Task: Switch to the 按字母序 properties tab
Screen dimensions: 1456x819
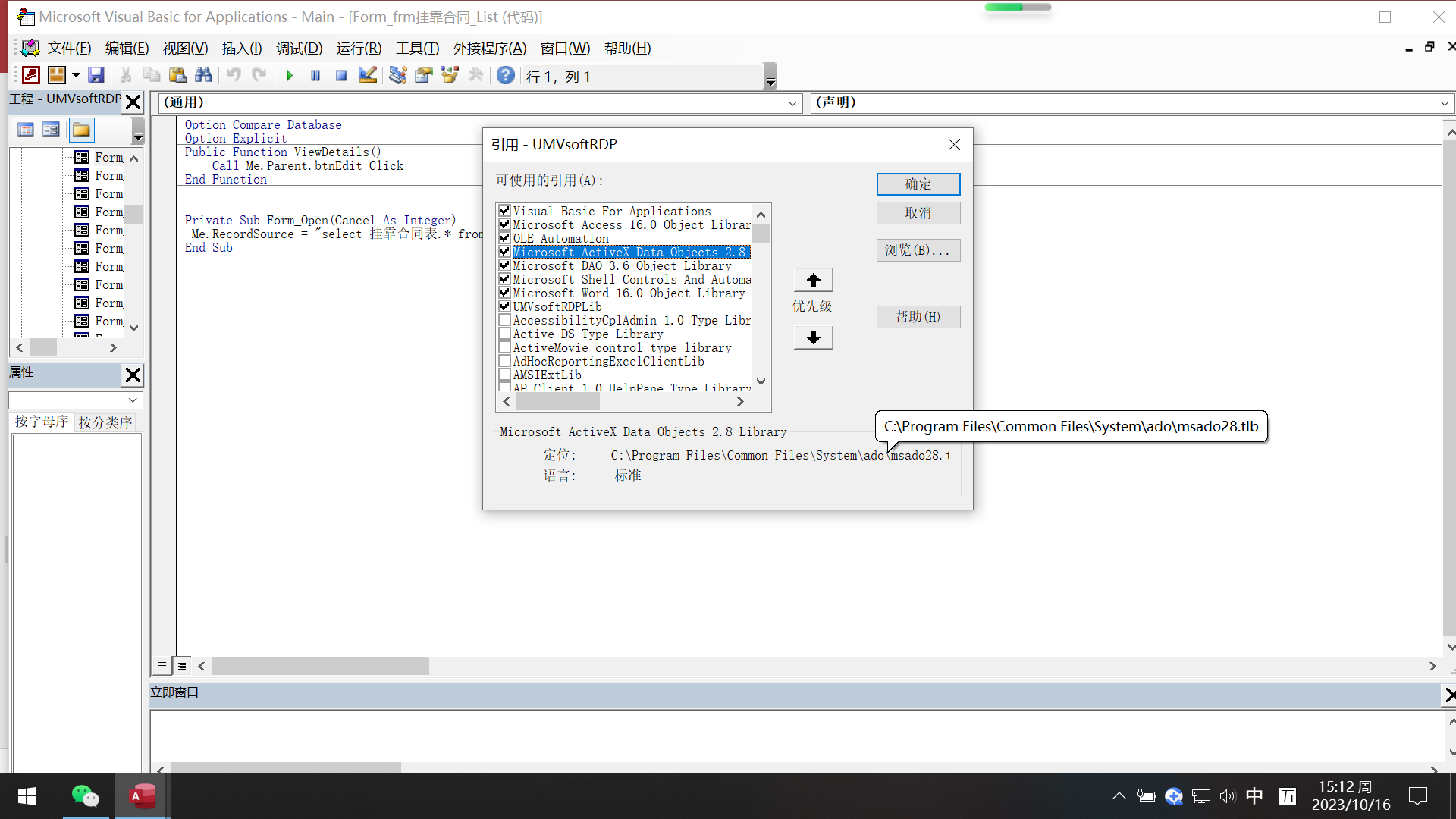Action: (x=42, y=422)
